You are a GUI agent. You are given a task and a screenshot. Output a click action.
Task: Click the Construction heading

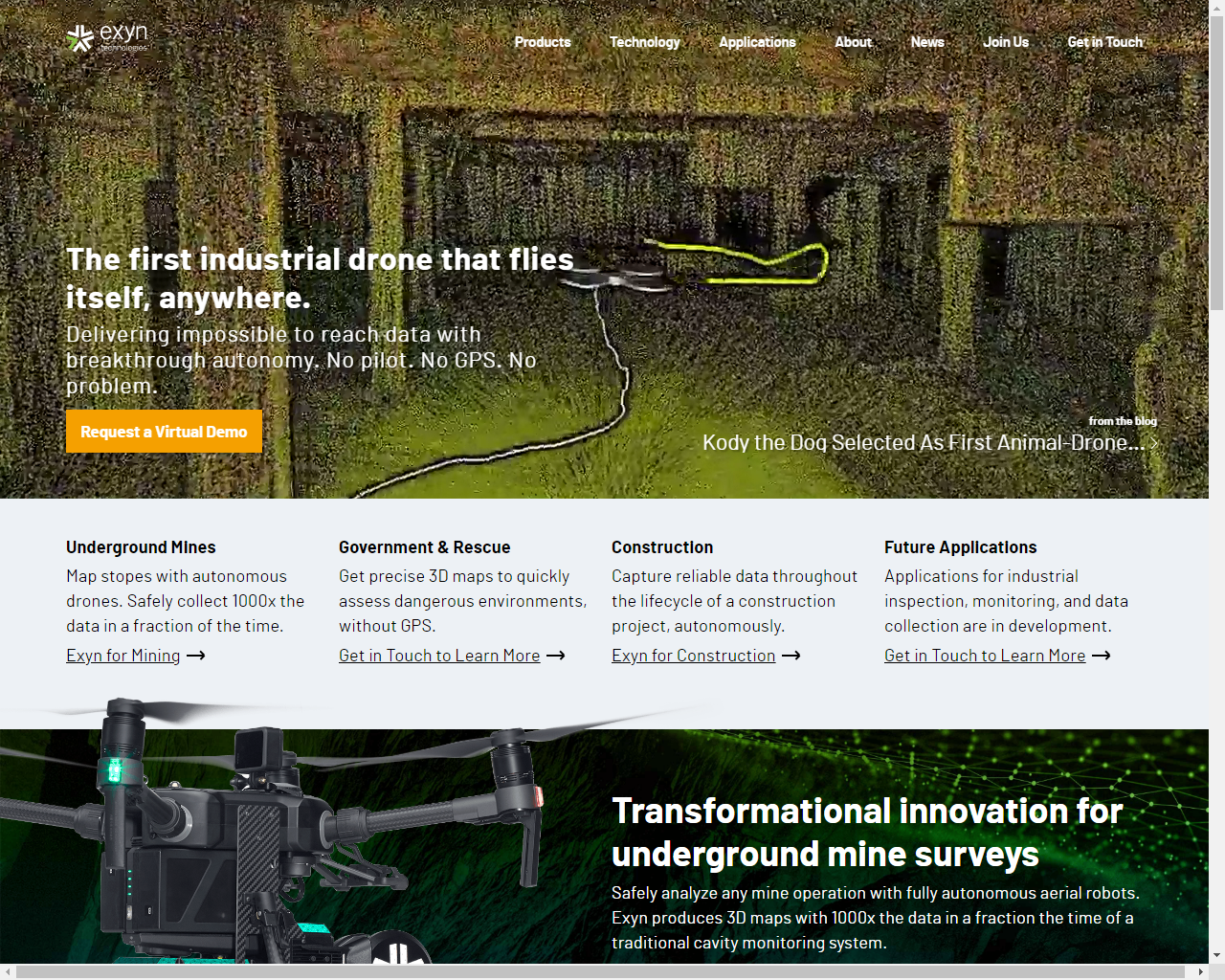pyautogui.click(x=662, y=547)
